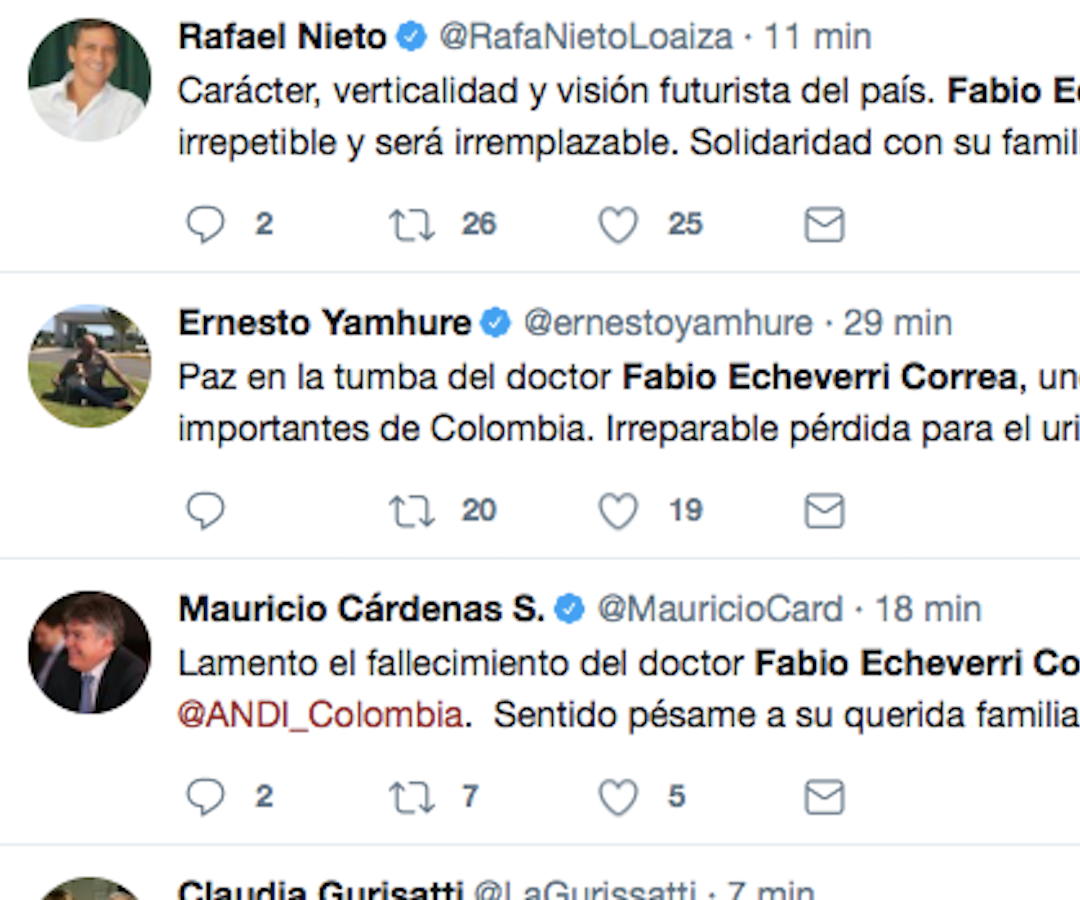Send Rafael Nieto's tweet via direct message

(824, 225)
